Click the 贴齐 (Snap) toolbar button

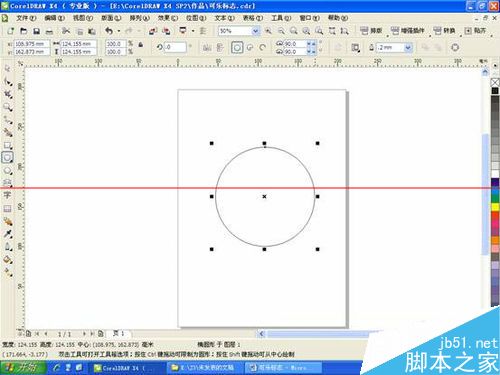point(475,31)
